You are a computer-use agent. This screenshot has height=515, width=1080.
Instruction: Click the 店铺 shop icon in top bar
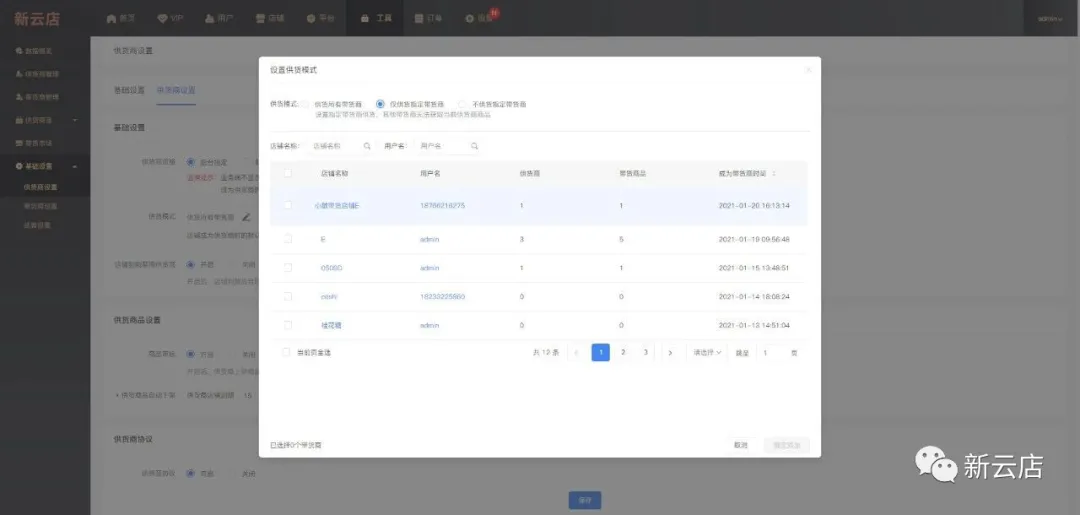click(260, 19)
